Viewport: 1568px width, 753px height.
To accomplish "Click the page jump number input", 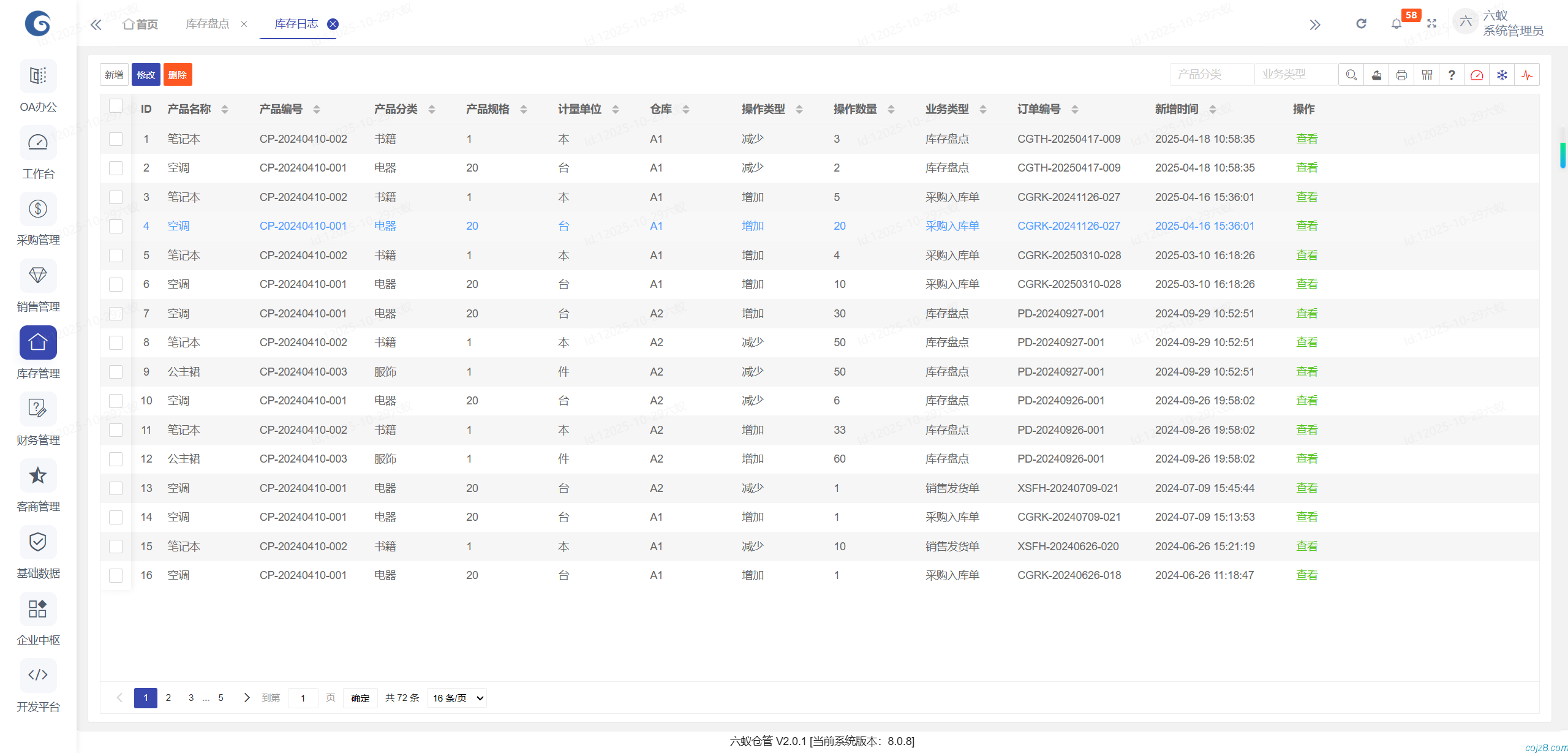I will (x=303, y=698).
